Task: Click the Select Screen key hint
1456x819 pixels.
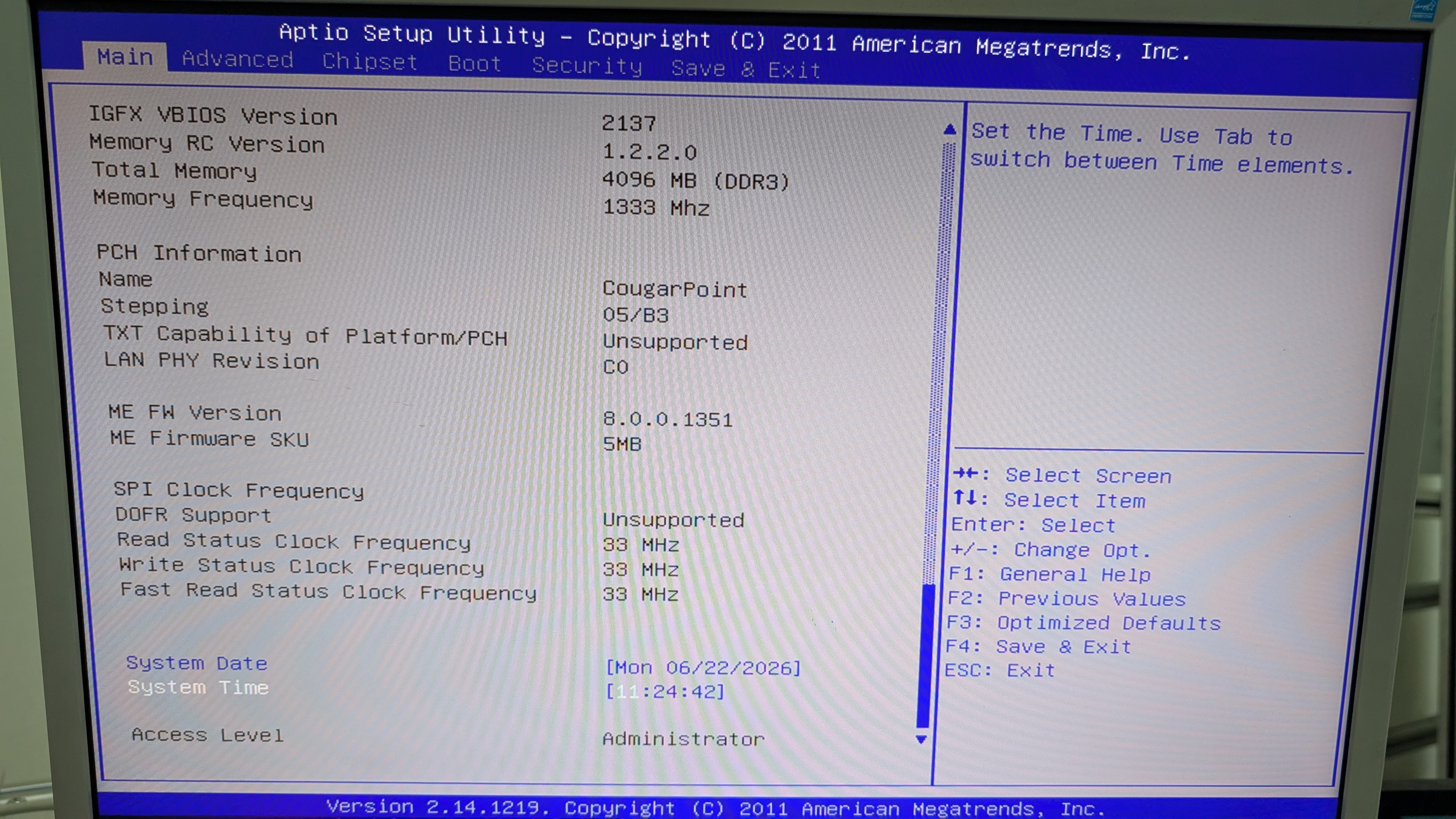Action: [x=1062, y=475]
